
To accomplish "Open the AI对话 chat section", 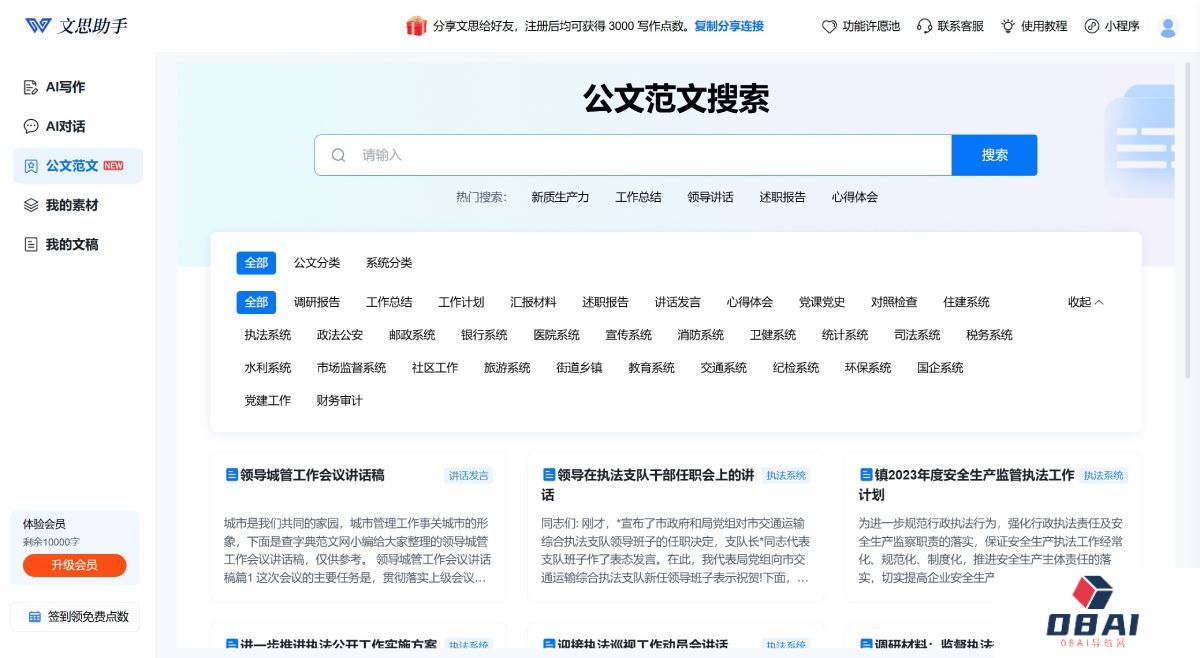I will tap(65, 126).
